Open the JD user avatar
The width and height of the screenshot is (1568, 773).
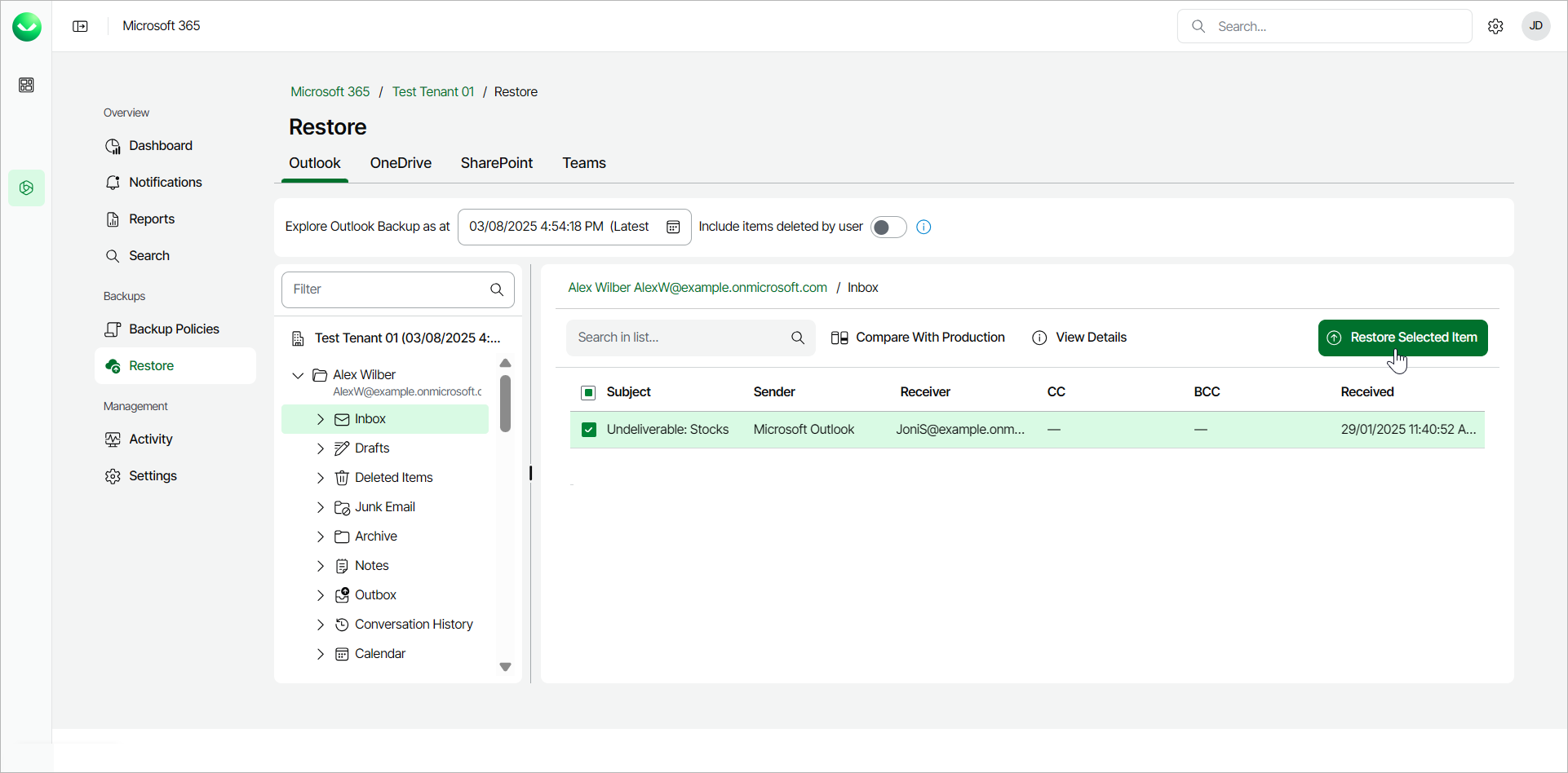click(1535, 26)
